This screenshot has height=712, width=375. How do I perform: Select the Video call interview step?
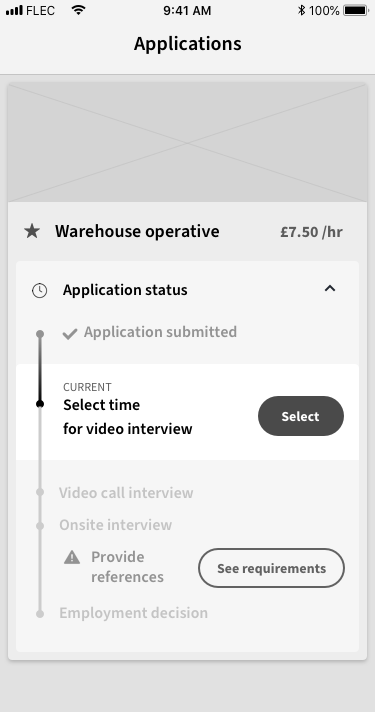(x=126, y=493)
